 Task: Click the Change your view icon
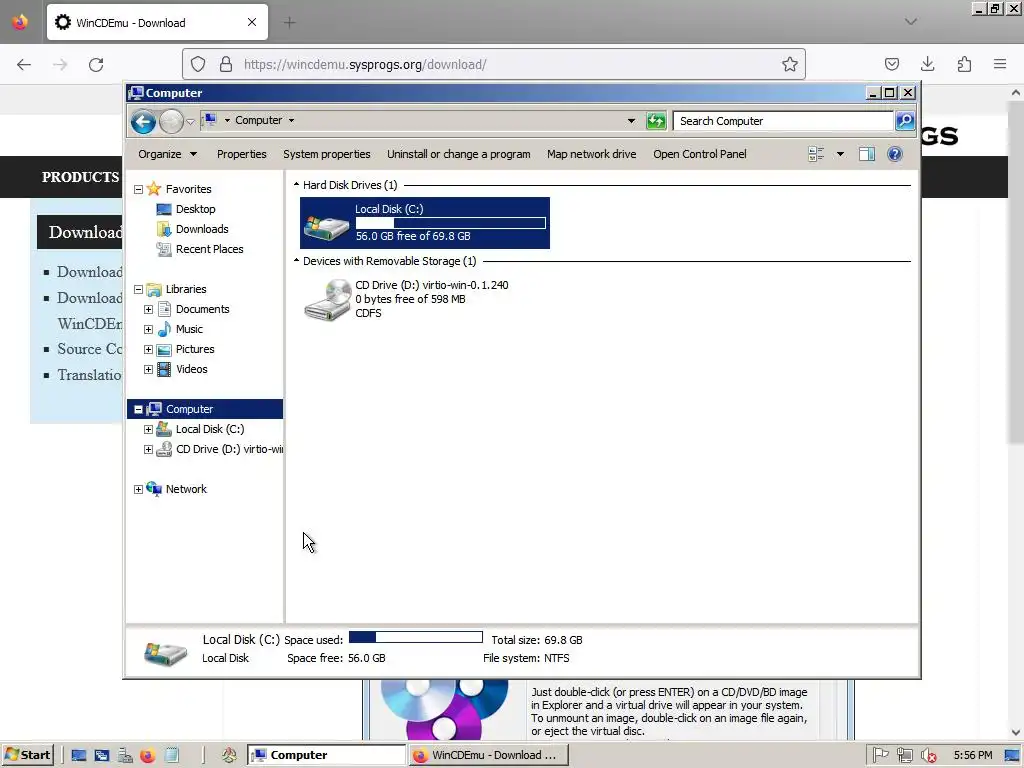(x=816, y=154)
